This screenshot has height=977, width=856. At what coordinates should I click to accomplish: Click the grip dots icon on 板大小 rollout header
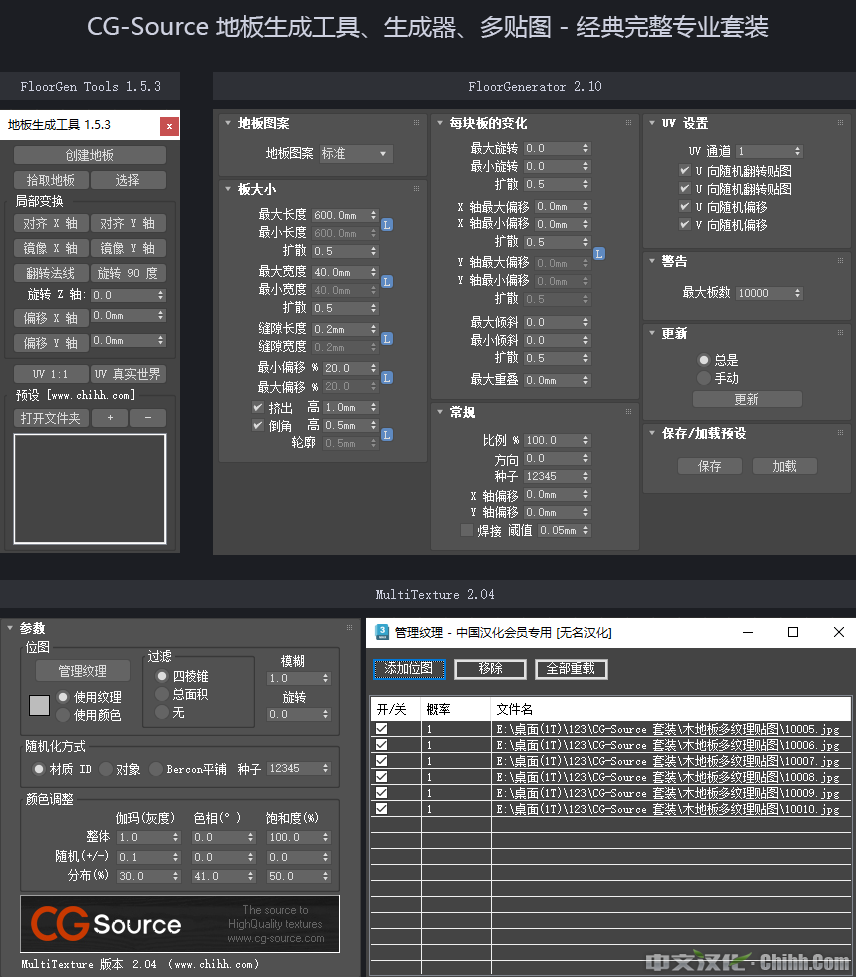(x=414, y=186)
